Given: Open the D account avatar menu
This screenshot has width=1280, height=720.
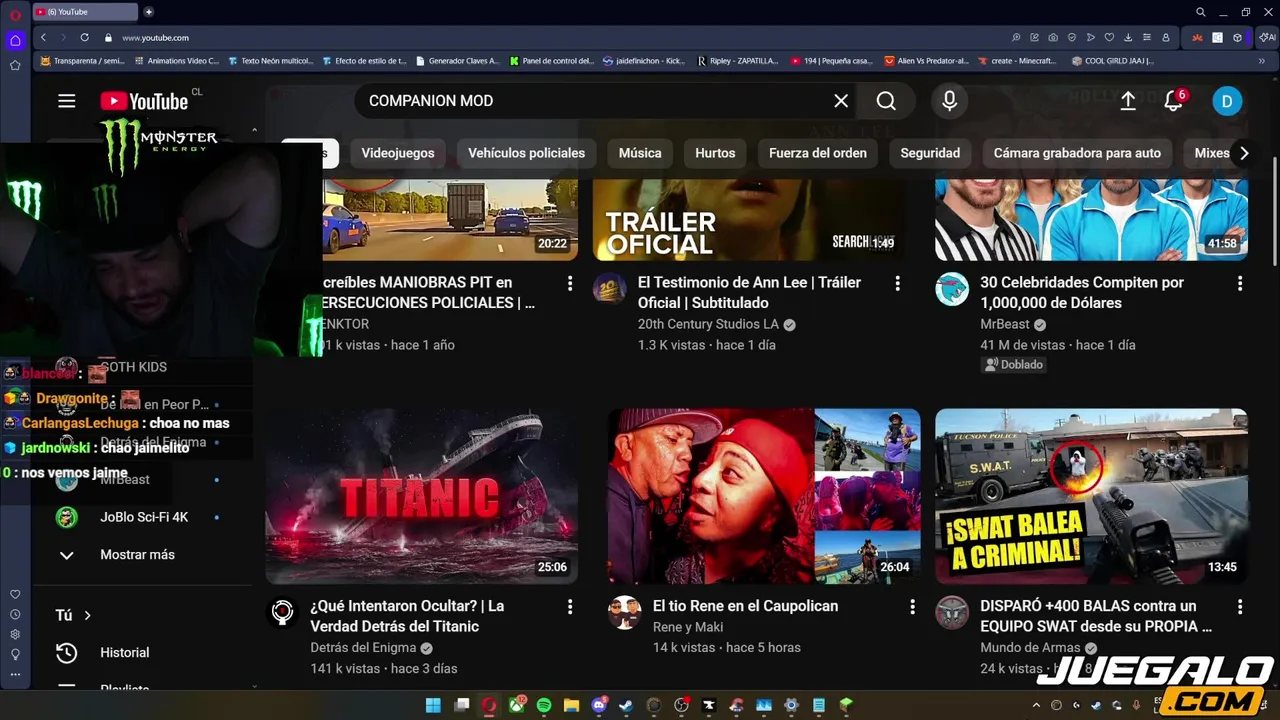Looking at the screenshot, I should [1227, 101].
